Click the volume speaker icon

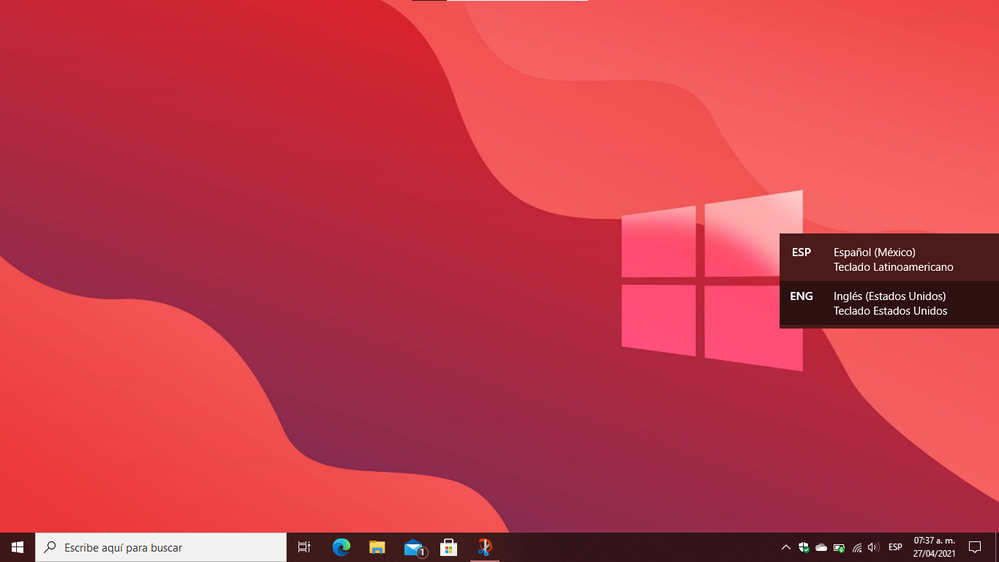tap(873, 547)
